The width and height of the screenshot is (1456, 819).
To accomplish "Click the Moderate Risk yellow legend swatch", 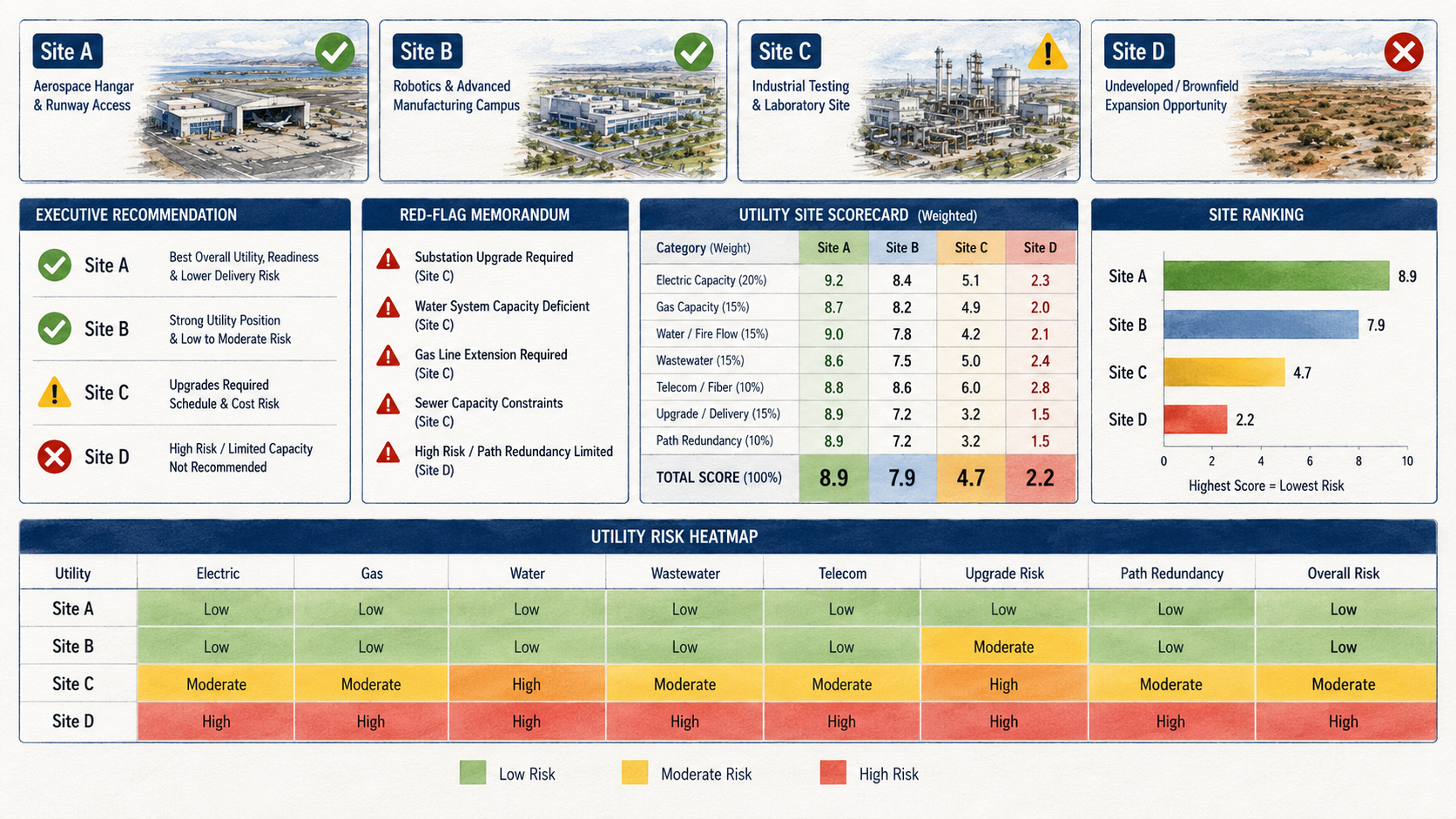I will click(635, 773).
